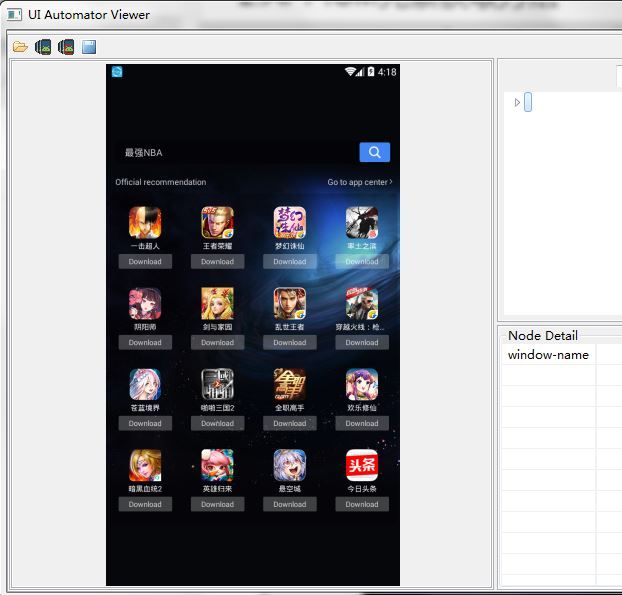Image resolution: width=622 pixels, height=595 pixels.
Task: Click the Node Detail panel header
Action: 543,336
